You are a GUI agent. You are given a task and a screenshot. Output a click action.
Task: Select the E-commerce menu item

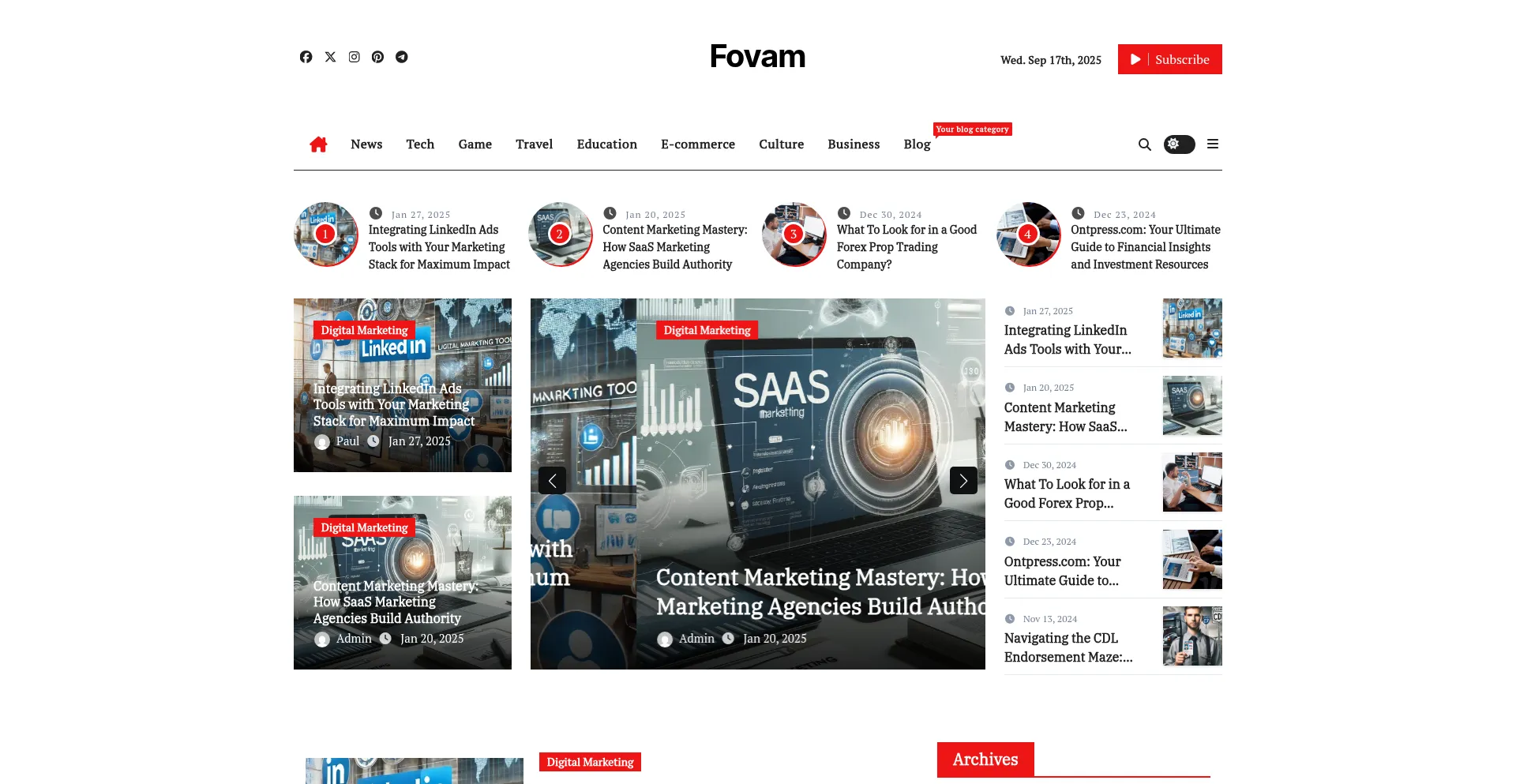tap(697, 144)
